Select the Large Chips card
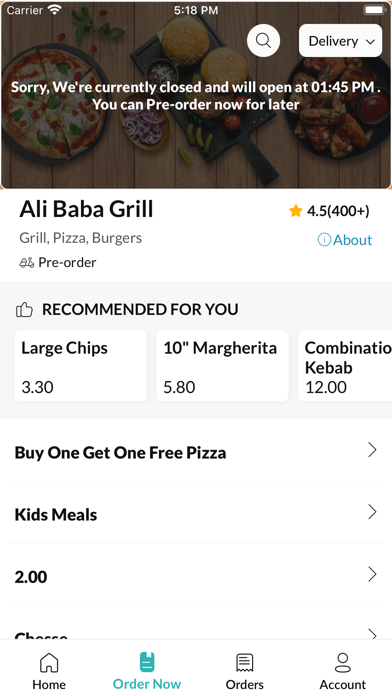Image resolution: width=392 pixels, height=696 pixels. pos(81,366)
